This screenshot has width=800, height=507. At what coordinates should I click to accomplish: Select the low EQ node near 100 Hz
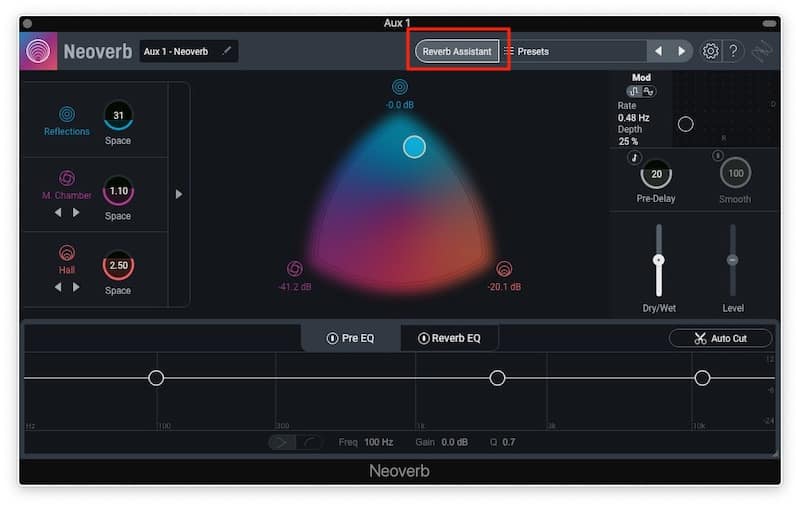156,378
